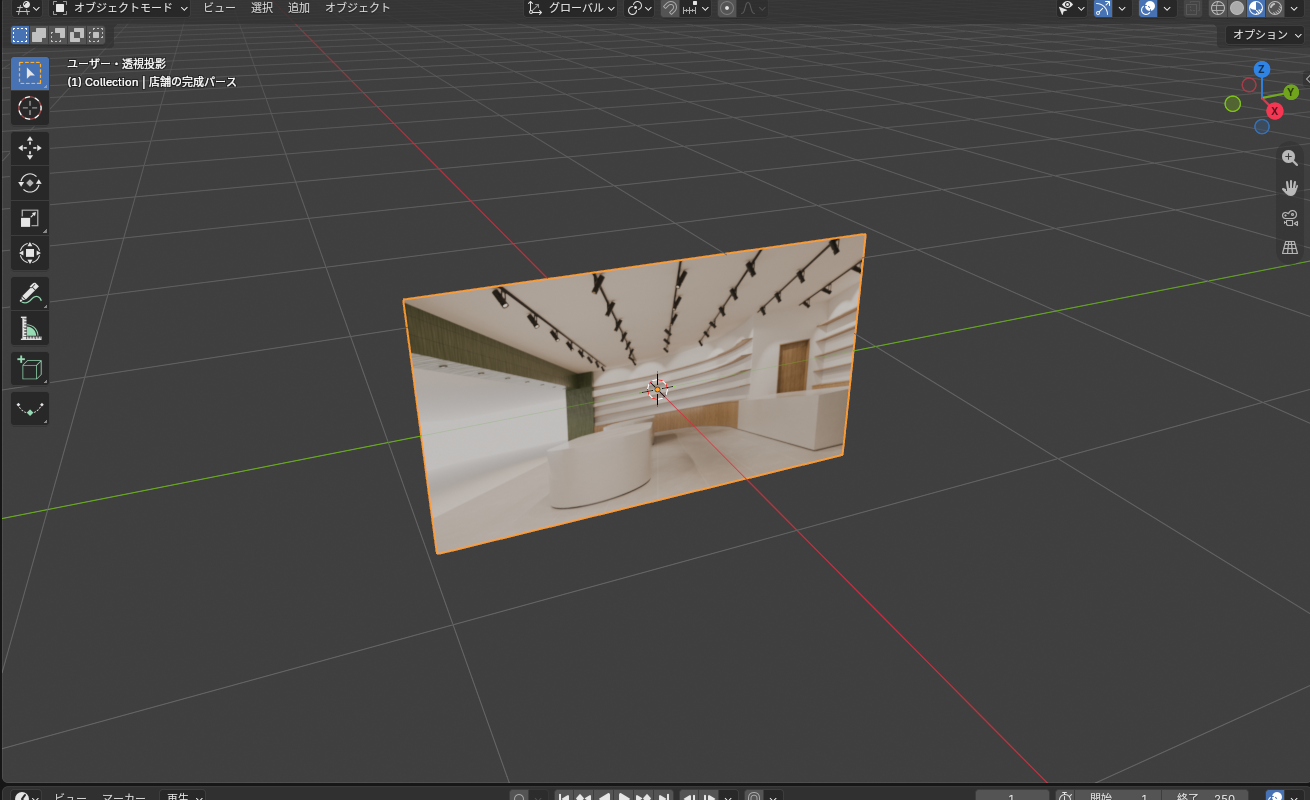This screenshot has width=1310, height=800.
Task: Open the オブジェクトモード mode dropdown
Action: click(x=120, y=8)
